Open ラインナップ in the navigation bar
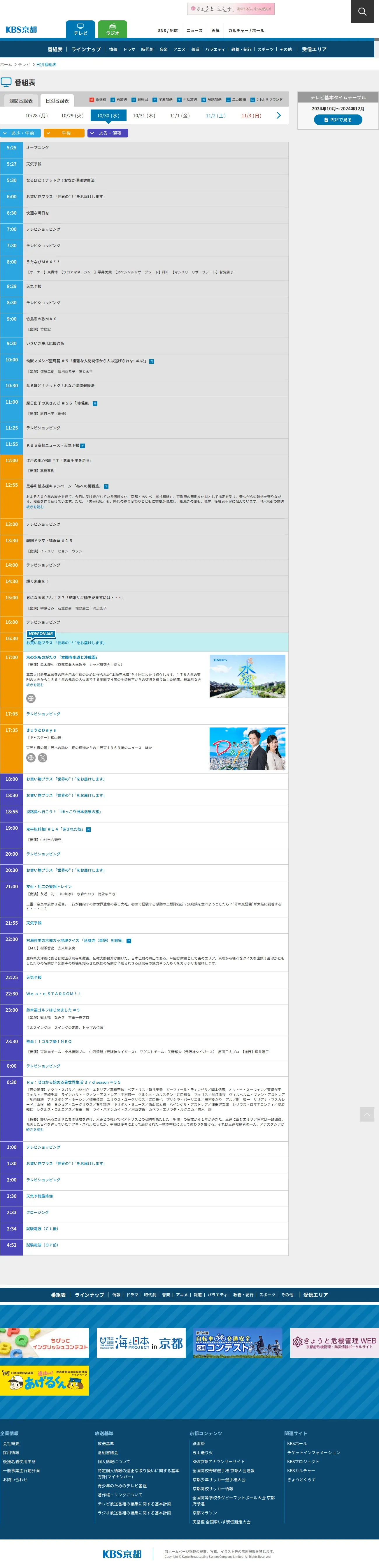The width and height of the screenshot is (379, 1568). (x=86, y=49)
